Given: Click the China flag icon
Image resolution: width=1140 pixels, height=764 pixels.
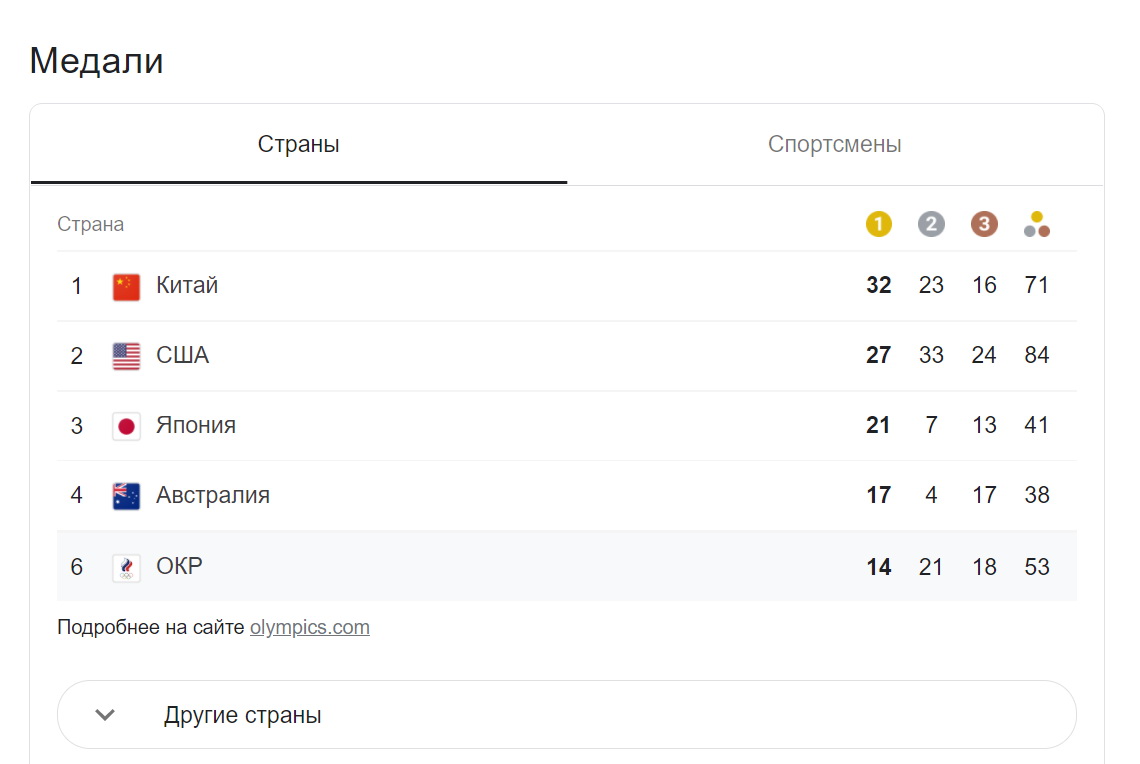Looking at the screenshot, I should coord(127,286).
